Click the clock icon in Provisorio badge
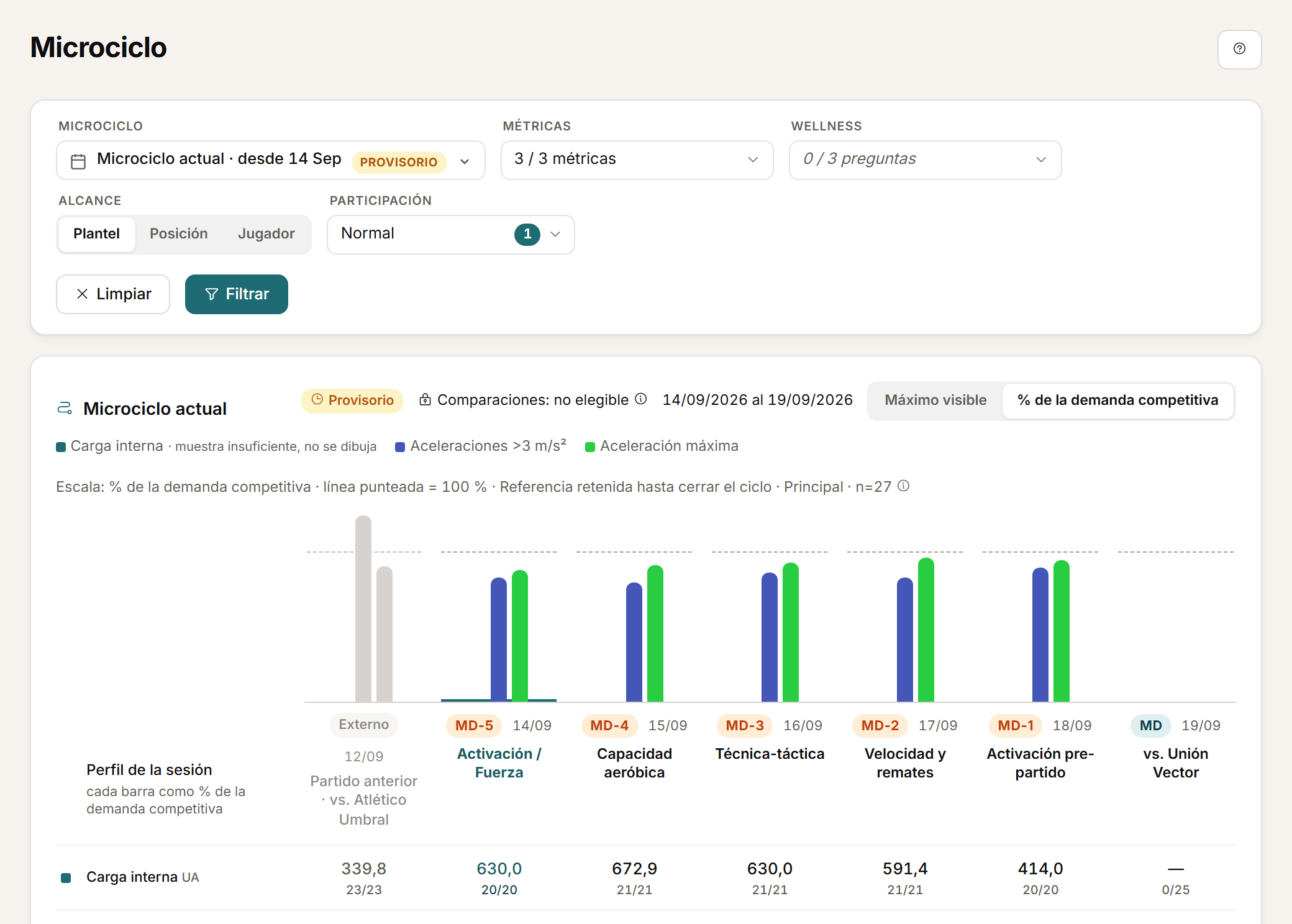The height and width of the screenshot is (924, 1292). [317, 399]
